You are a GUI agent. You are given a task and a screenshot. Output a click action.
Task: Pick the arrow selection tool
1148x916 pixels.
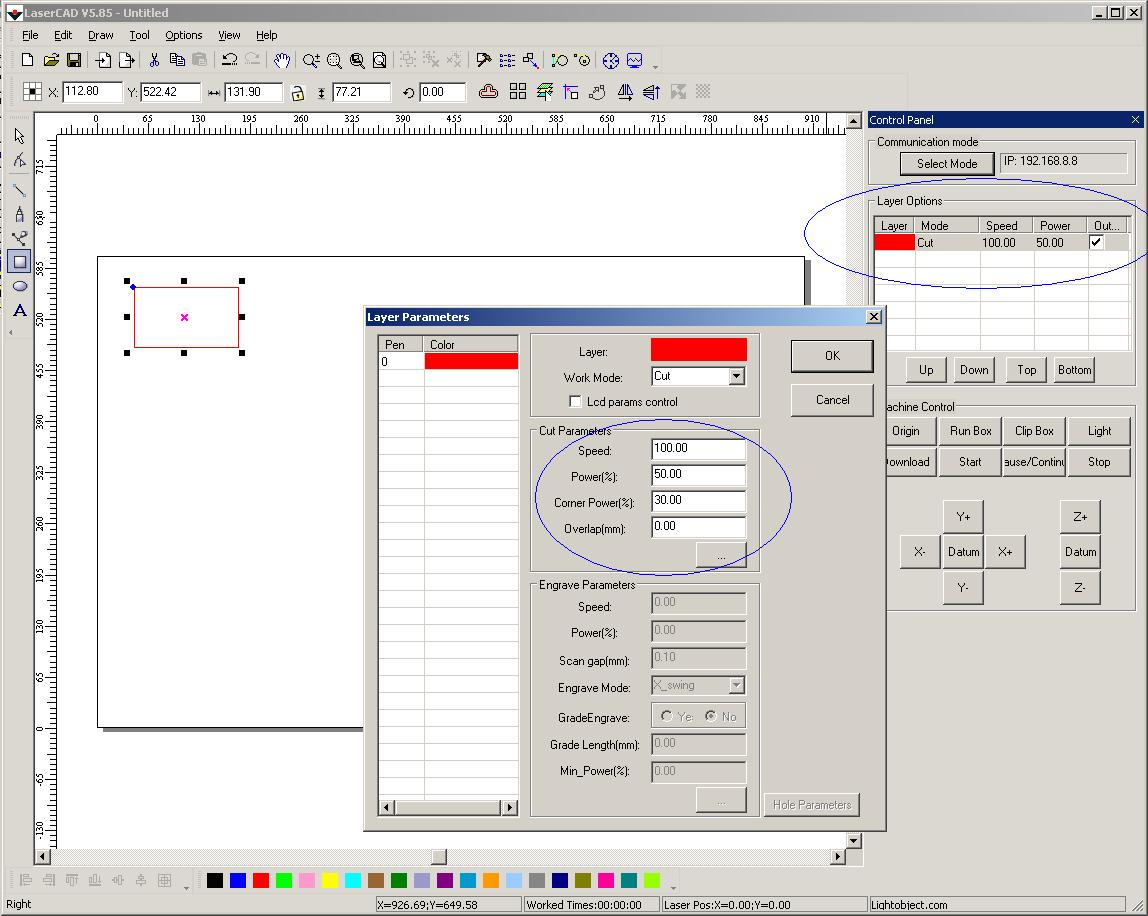[19, 136]
